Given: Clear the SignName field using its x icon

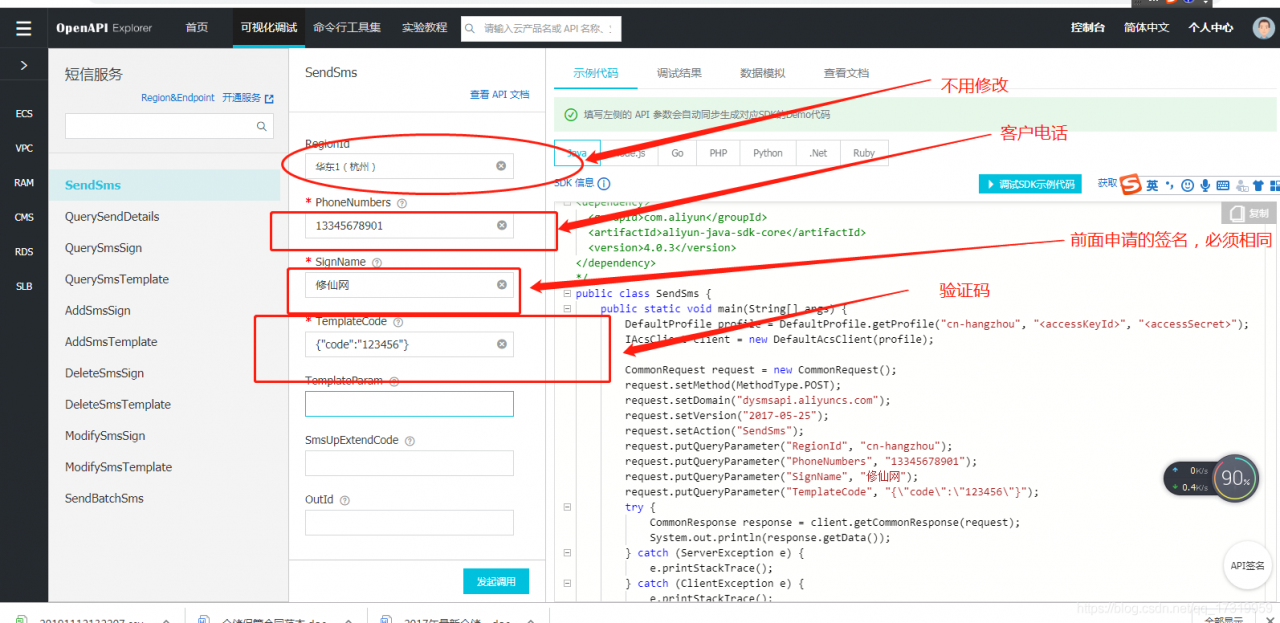Looking at the screenshot, I should point(502,285).
